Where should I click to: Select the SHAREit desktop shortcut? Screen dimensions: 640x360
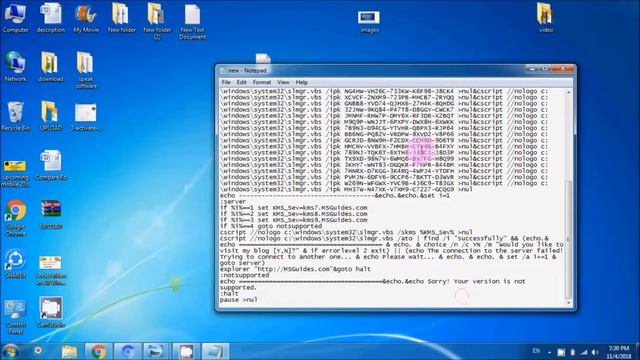coord(16,264)
